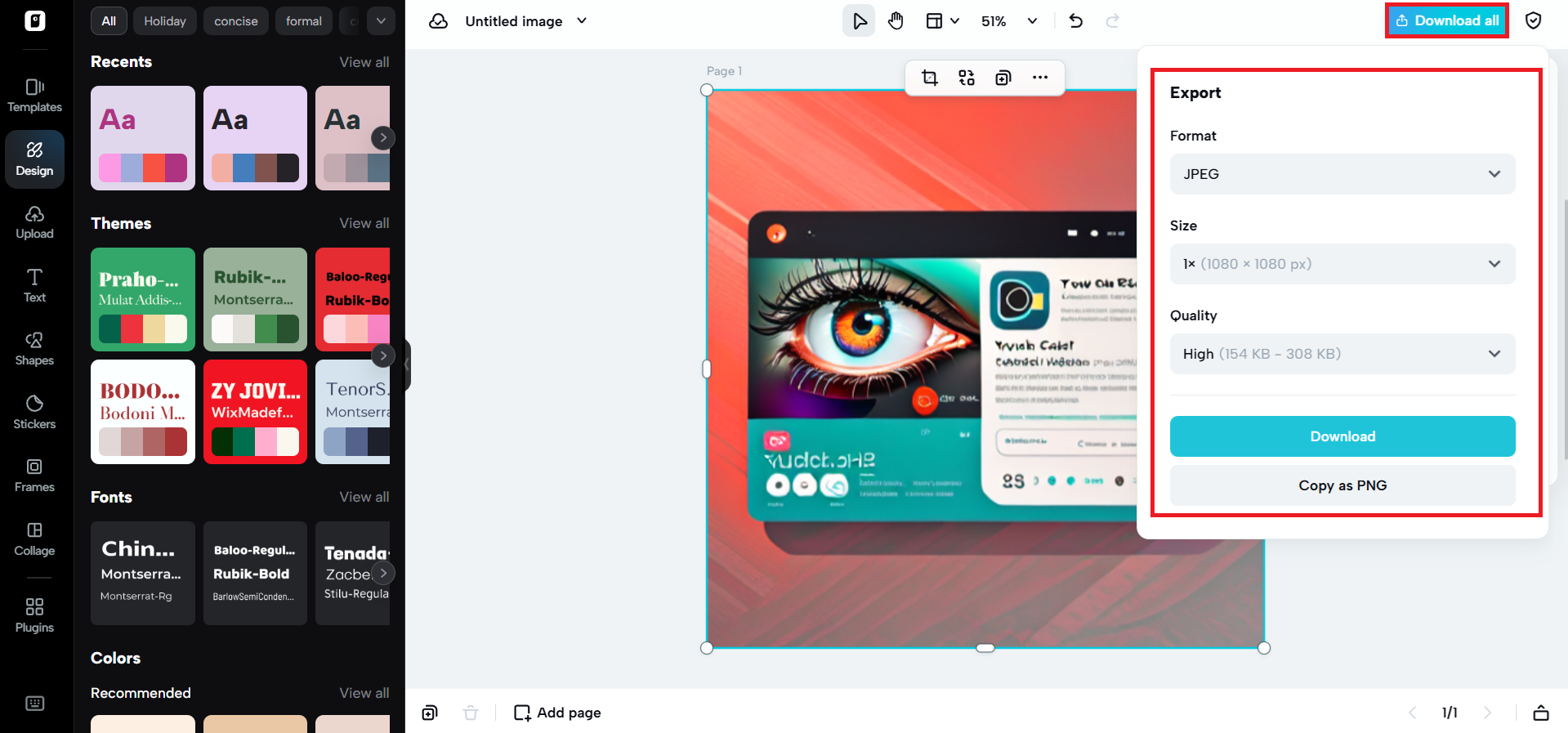The height and width of the screenshot is (733, 1568).
Task: Click View all next to Fonts
Action: 364,497
